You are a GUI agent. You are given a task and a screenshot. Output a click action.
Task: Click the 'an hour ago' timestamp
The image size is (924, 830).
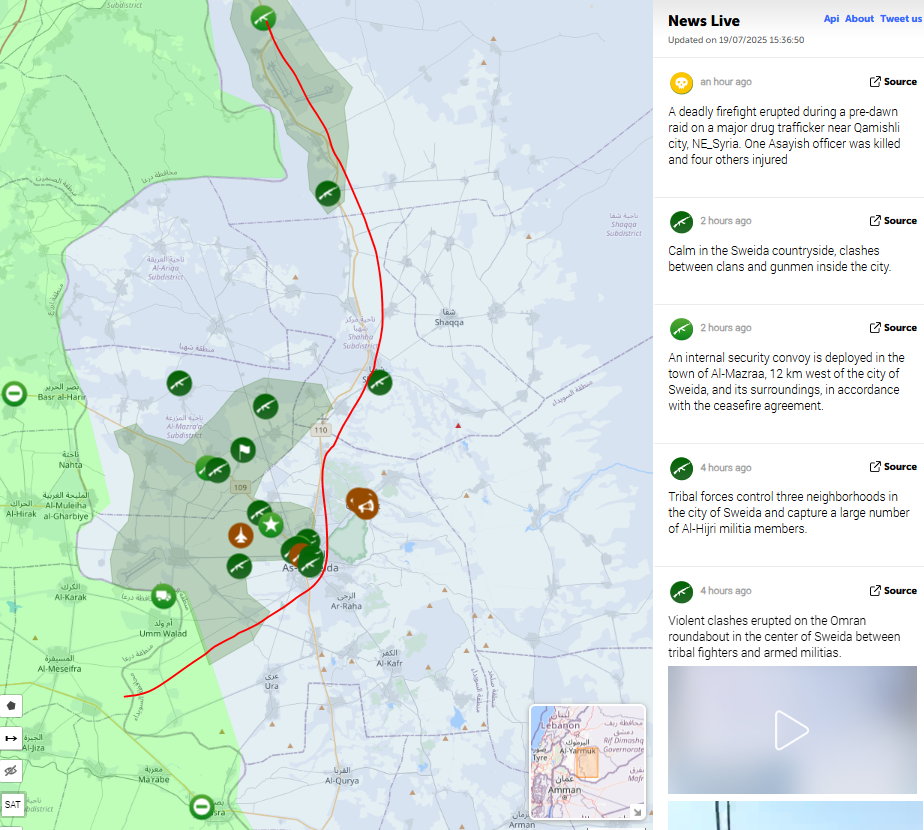[x=725, y=82]
